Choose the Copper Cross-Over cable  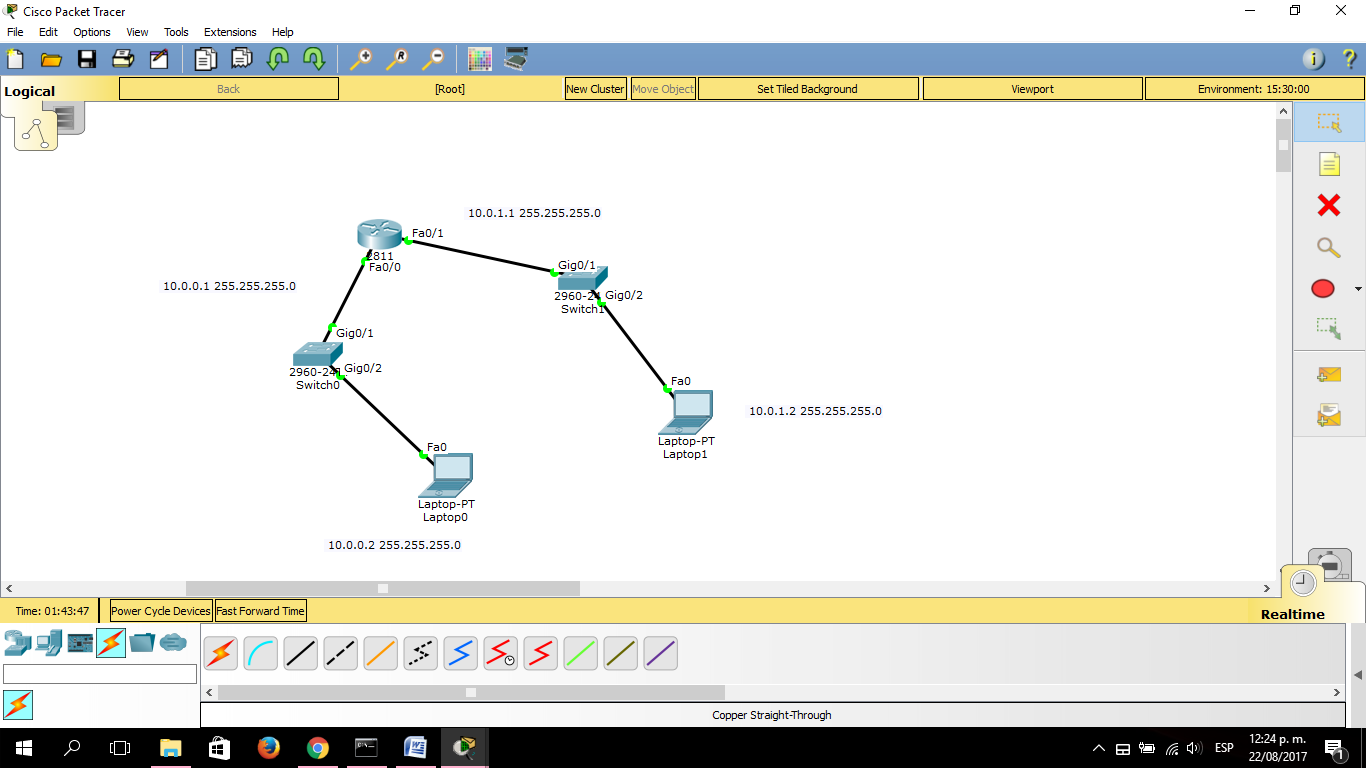pos(340,653)
